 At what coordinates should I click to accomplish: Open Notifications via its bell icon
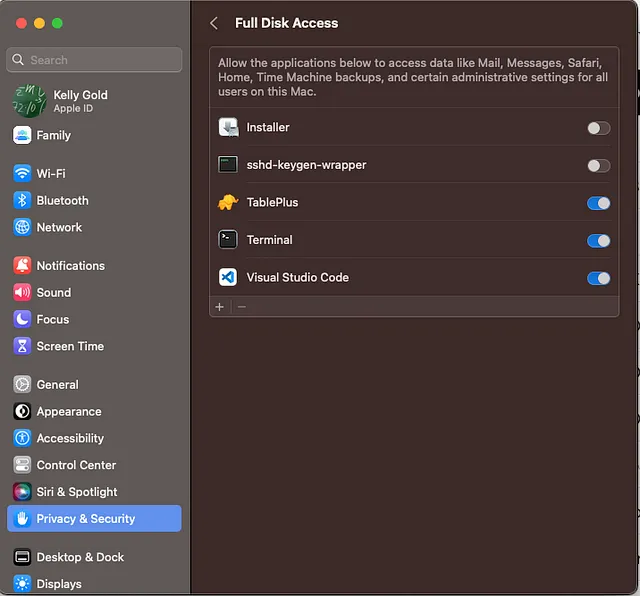[22, 266]
